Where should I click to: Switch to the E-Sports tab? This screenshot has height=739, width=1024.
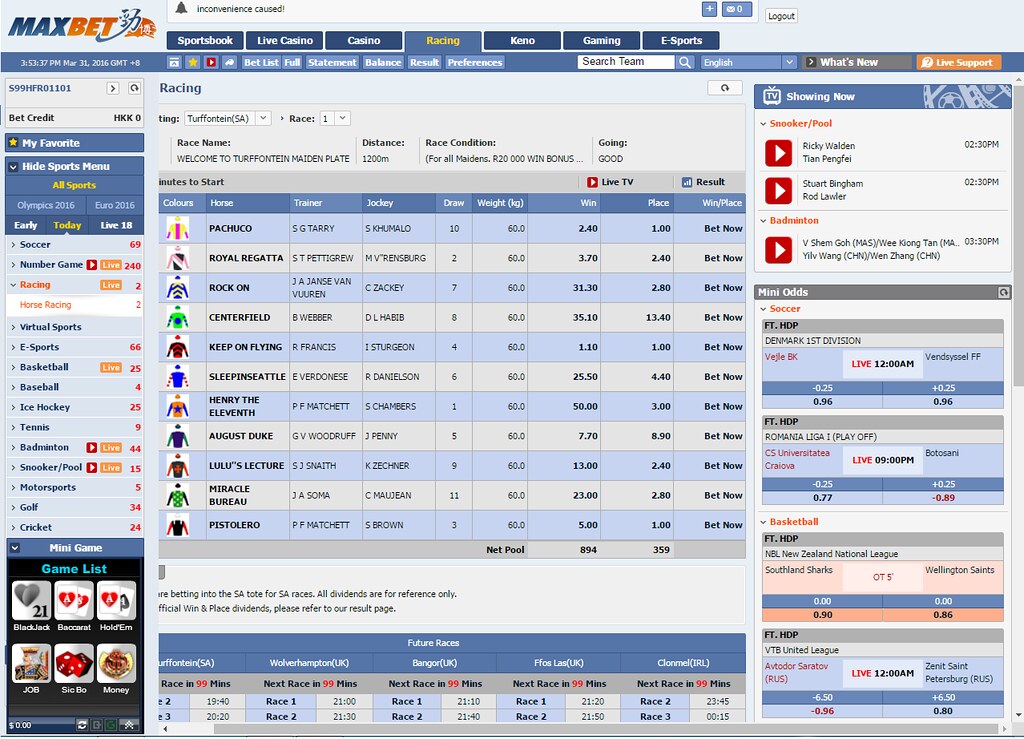681,40
